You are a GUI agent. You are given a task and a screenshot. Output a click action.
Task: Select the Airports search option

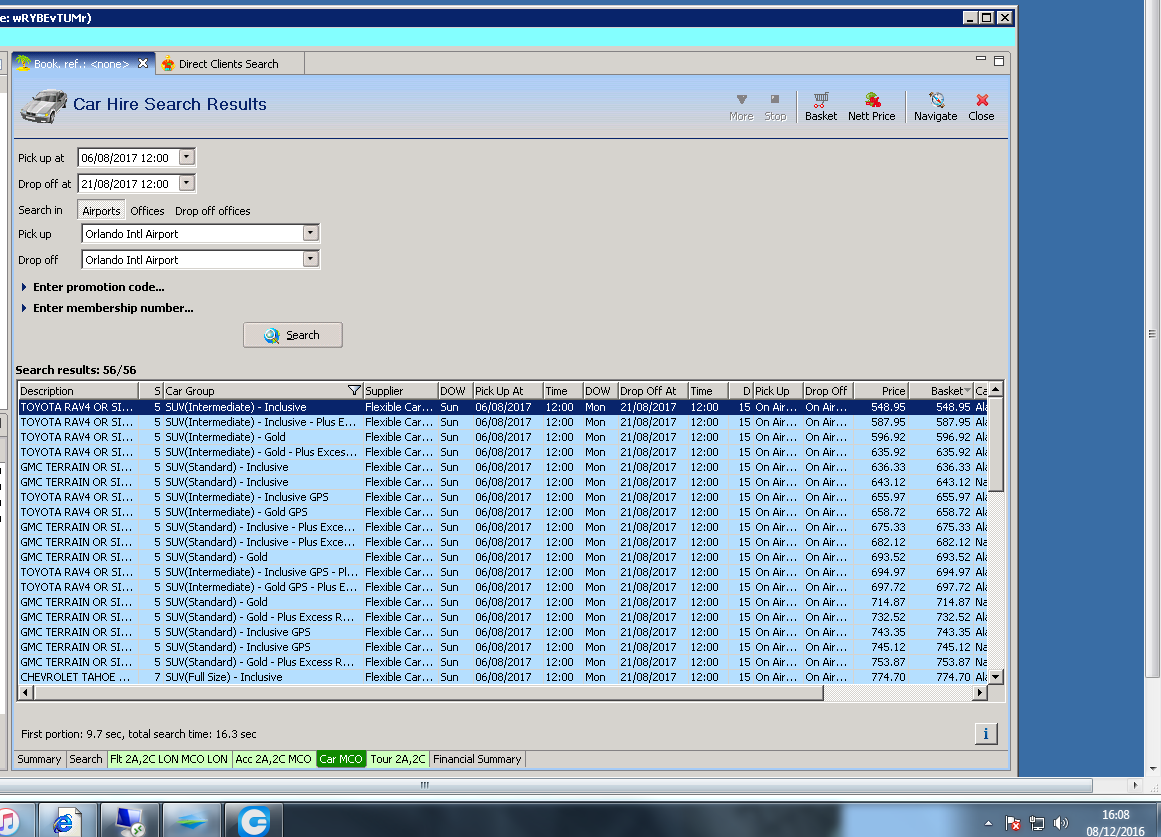pyautogui.click(x=101, y=210)
